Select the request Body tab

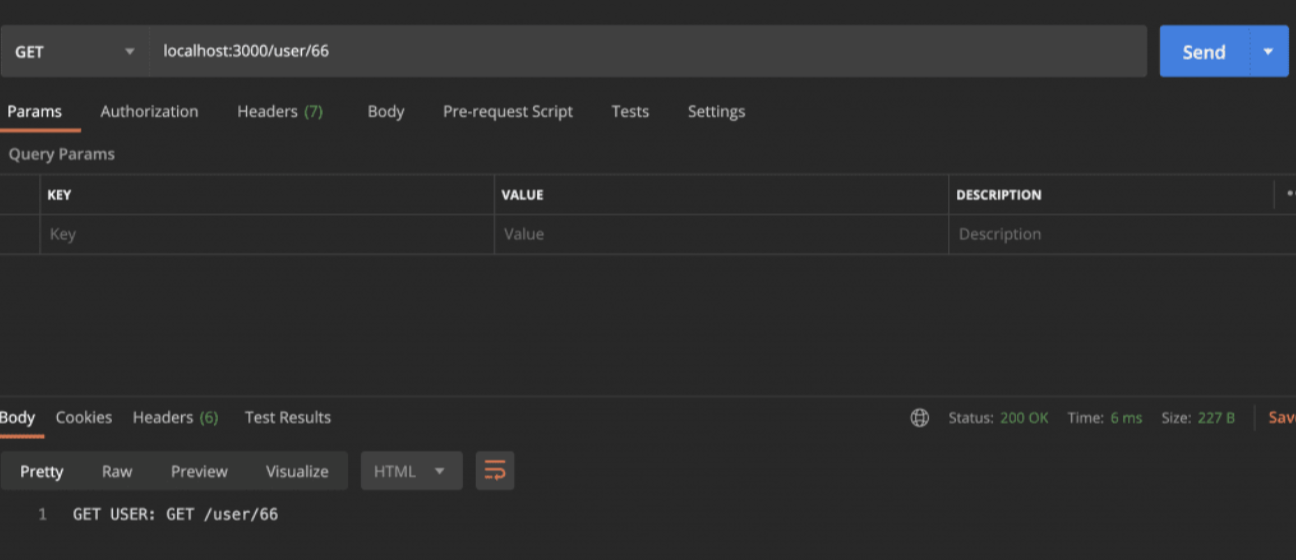[x=386, y=111]
